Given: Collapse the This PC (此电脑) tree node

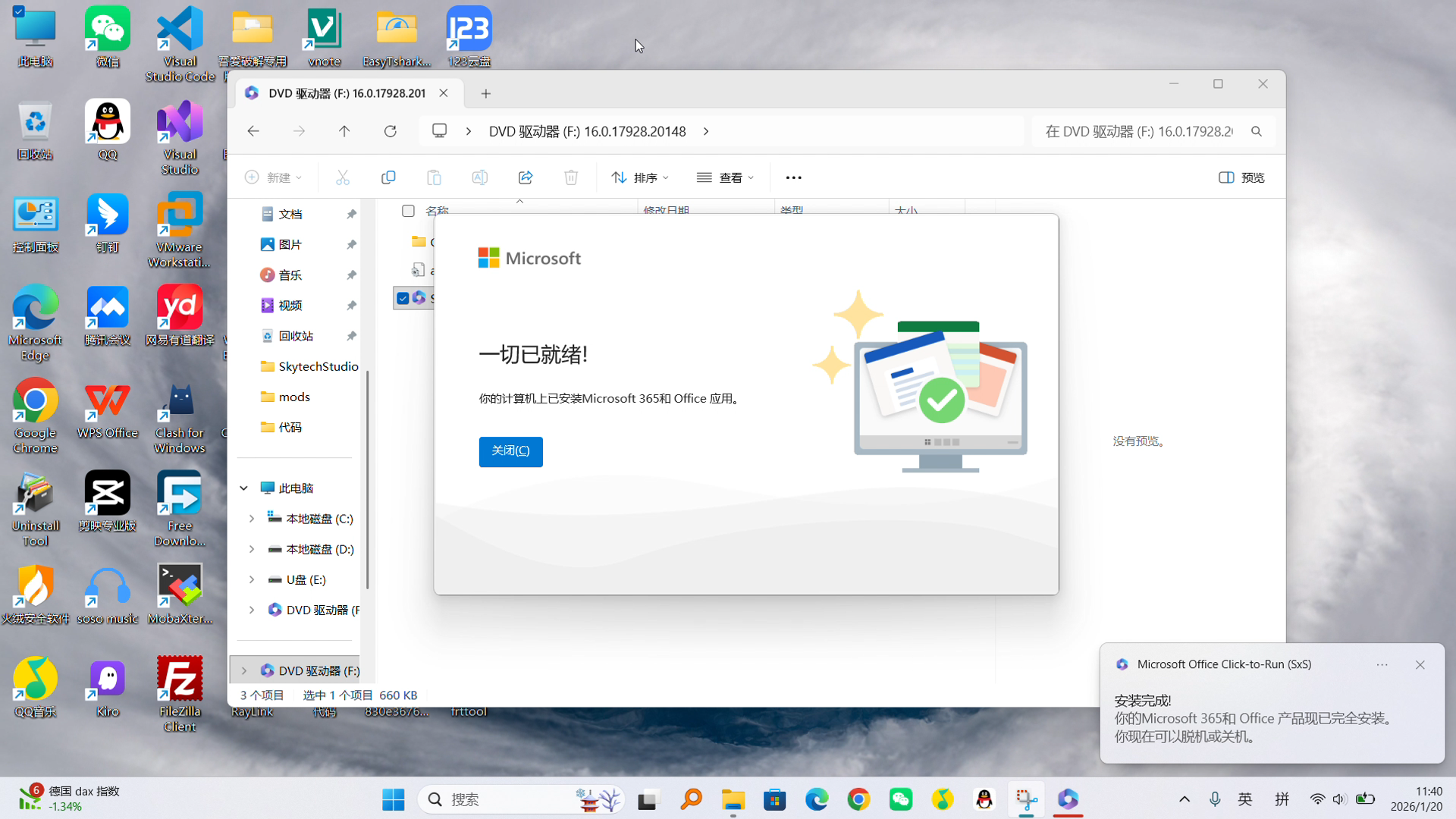Looking at the screenshot, I should point(244,488).
